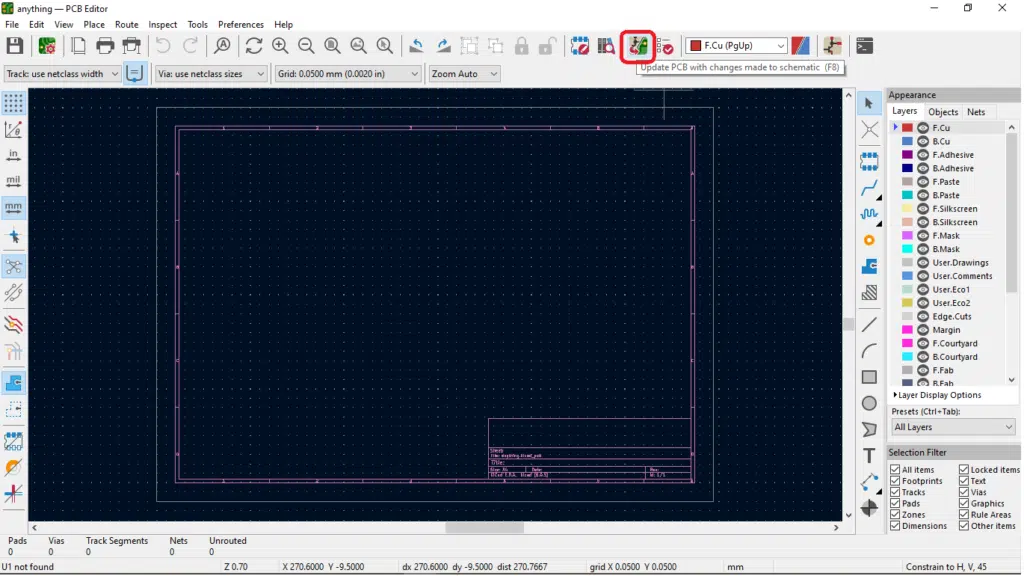
Task: Toggle visibility of F.Cu layer
Action: [923, 128]
